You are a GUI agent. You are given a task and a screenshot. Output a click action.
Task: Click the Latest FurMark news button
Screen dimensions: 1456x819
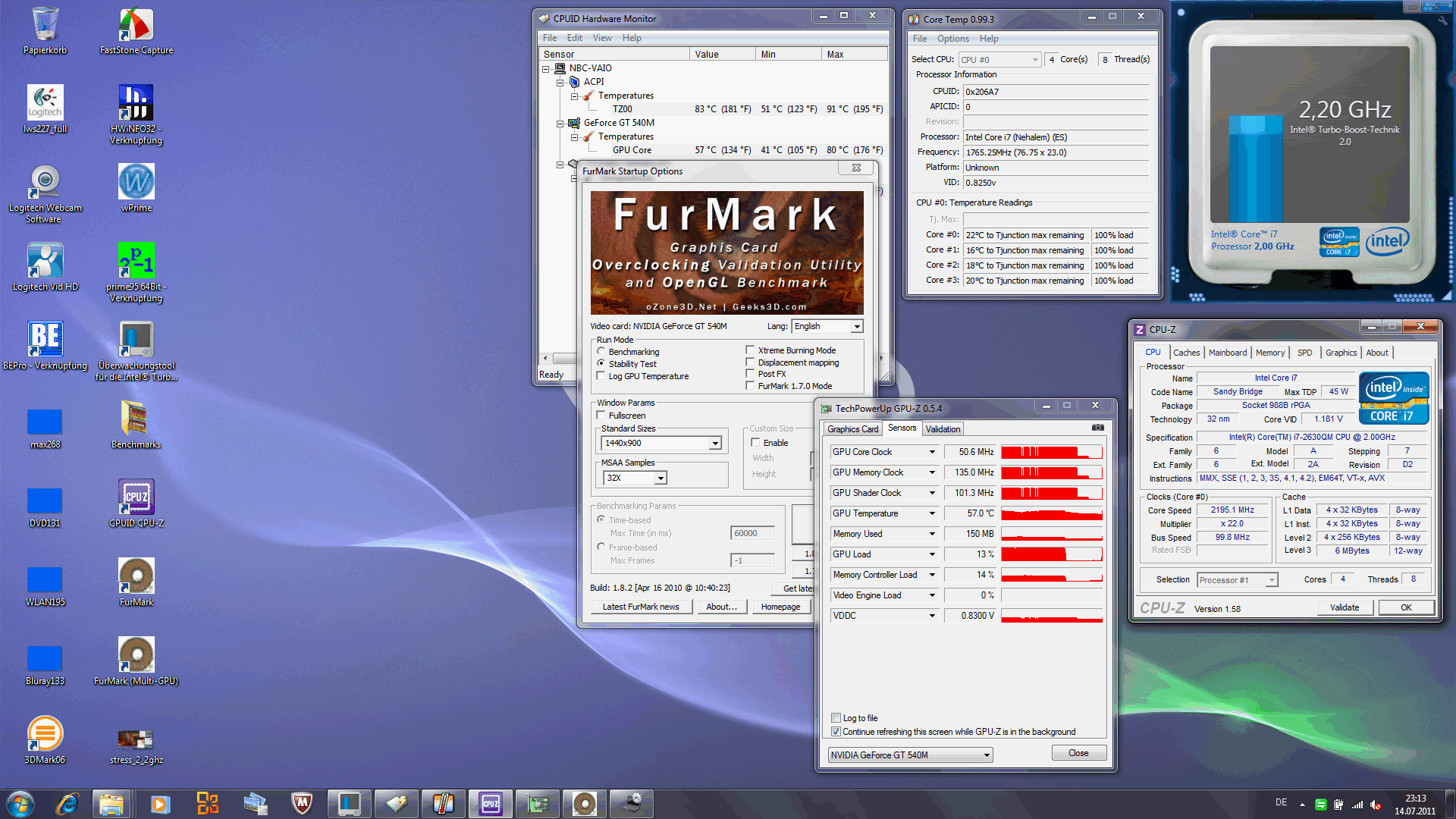pos(640,607)
